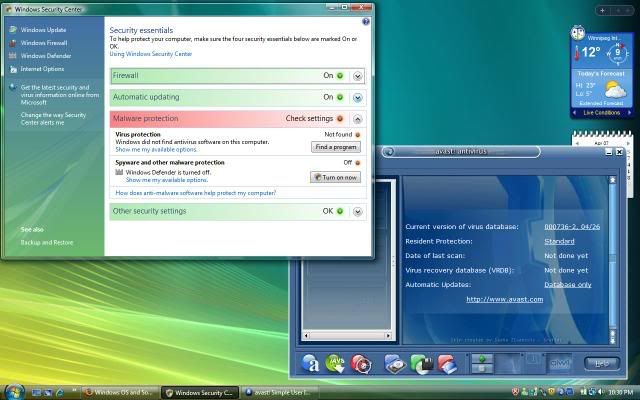
Task: Open the Windows Start orb
Action: point(15,392)
